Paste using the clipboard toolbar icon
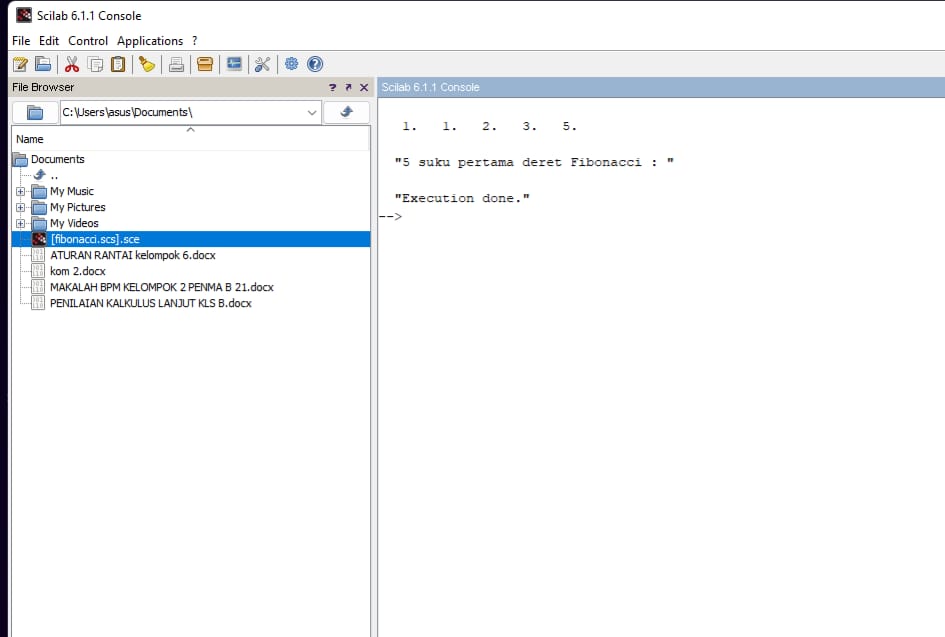 [118, 64]
